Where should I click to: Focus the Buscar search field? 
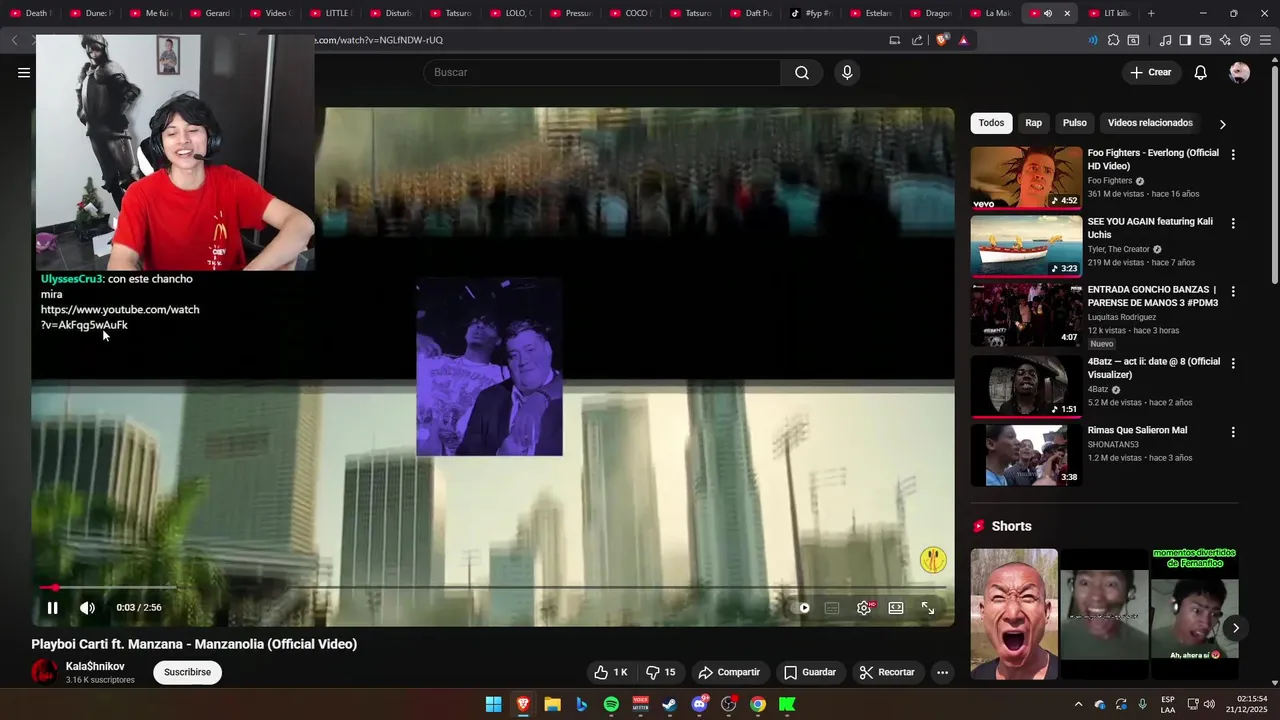[x=603, y=72]
